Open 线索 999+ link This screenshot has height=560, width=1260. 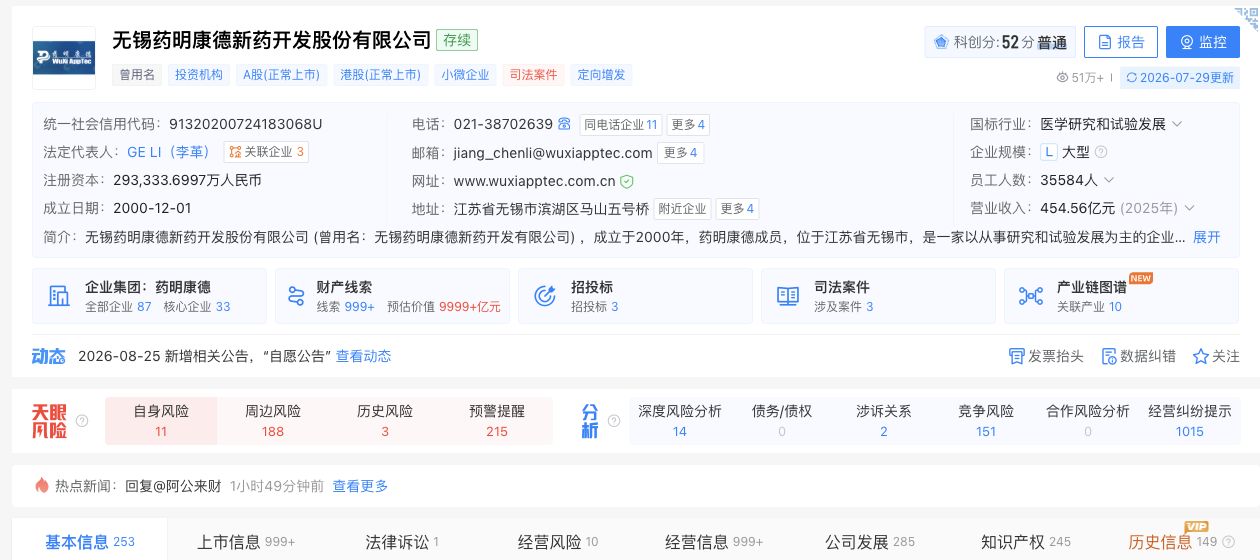coord(346,306)
